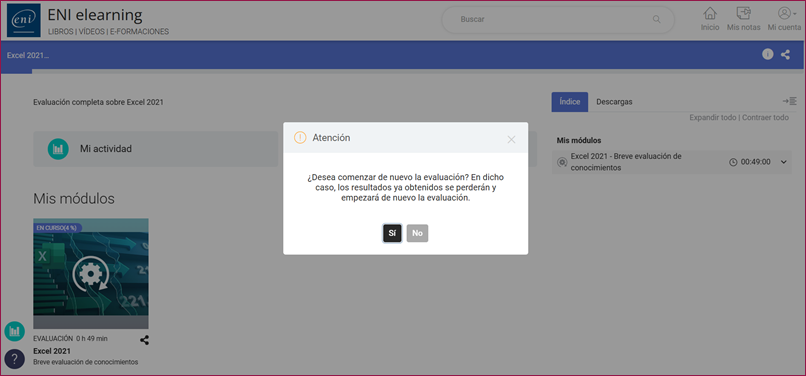The image size is (806, 376).
Task: Switch to the Índice tab
Action: click(570, 102)
